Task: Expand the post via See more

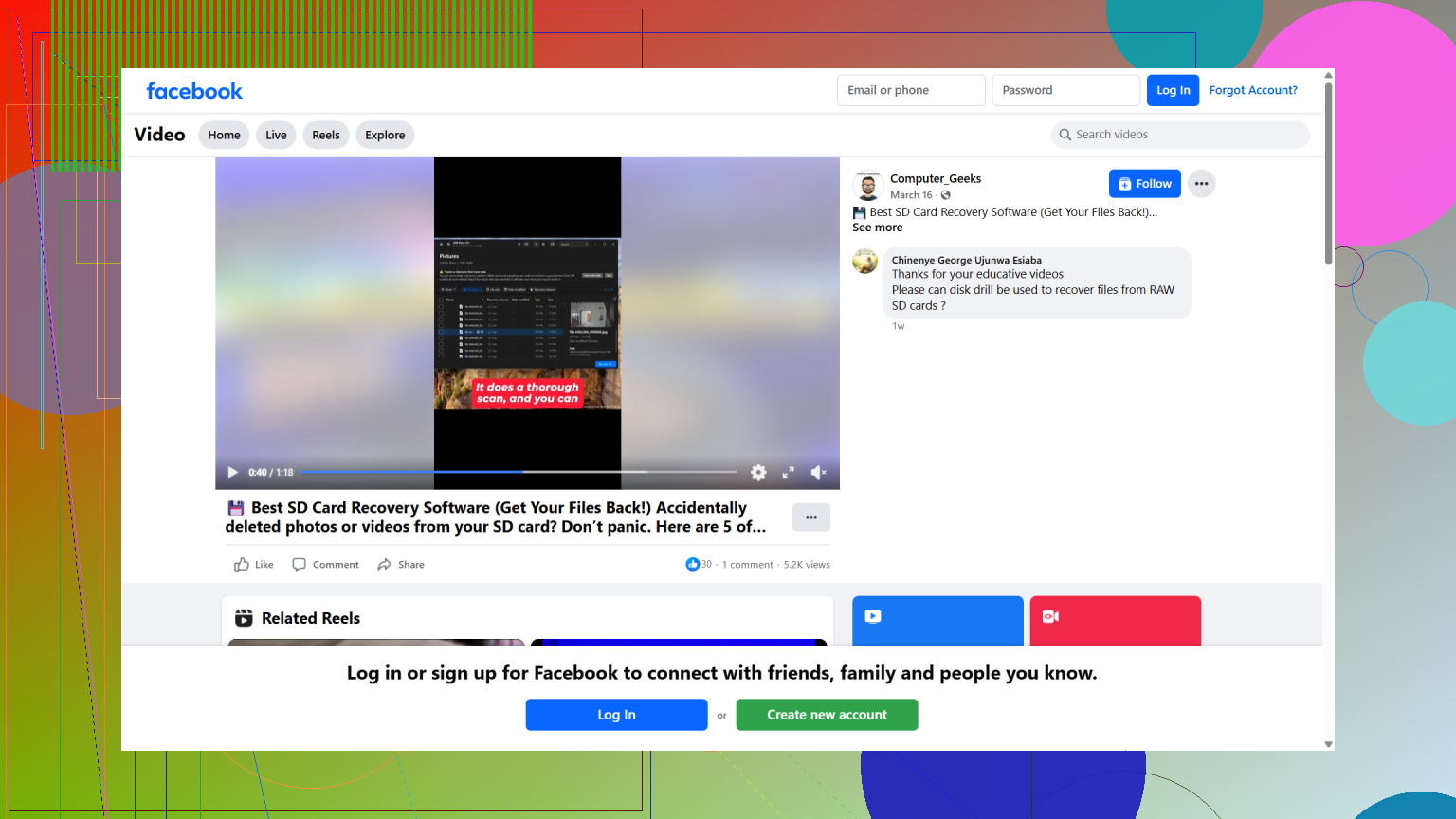Action: pos(877,227)
